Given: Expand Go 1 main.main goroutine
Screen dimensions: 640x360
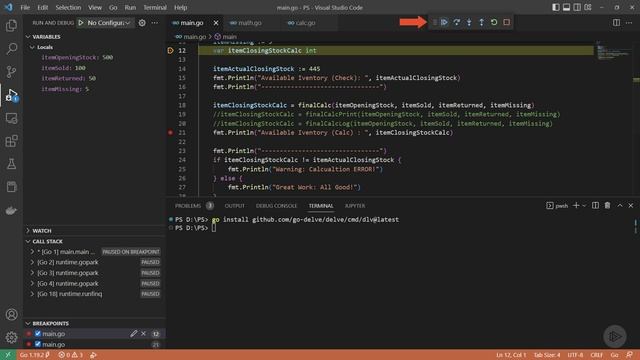Looking at the screenshot, I should tap(32, 252).
